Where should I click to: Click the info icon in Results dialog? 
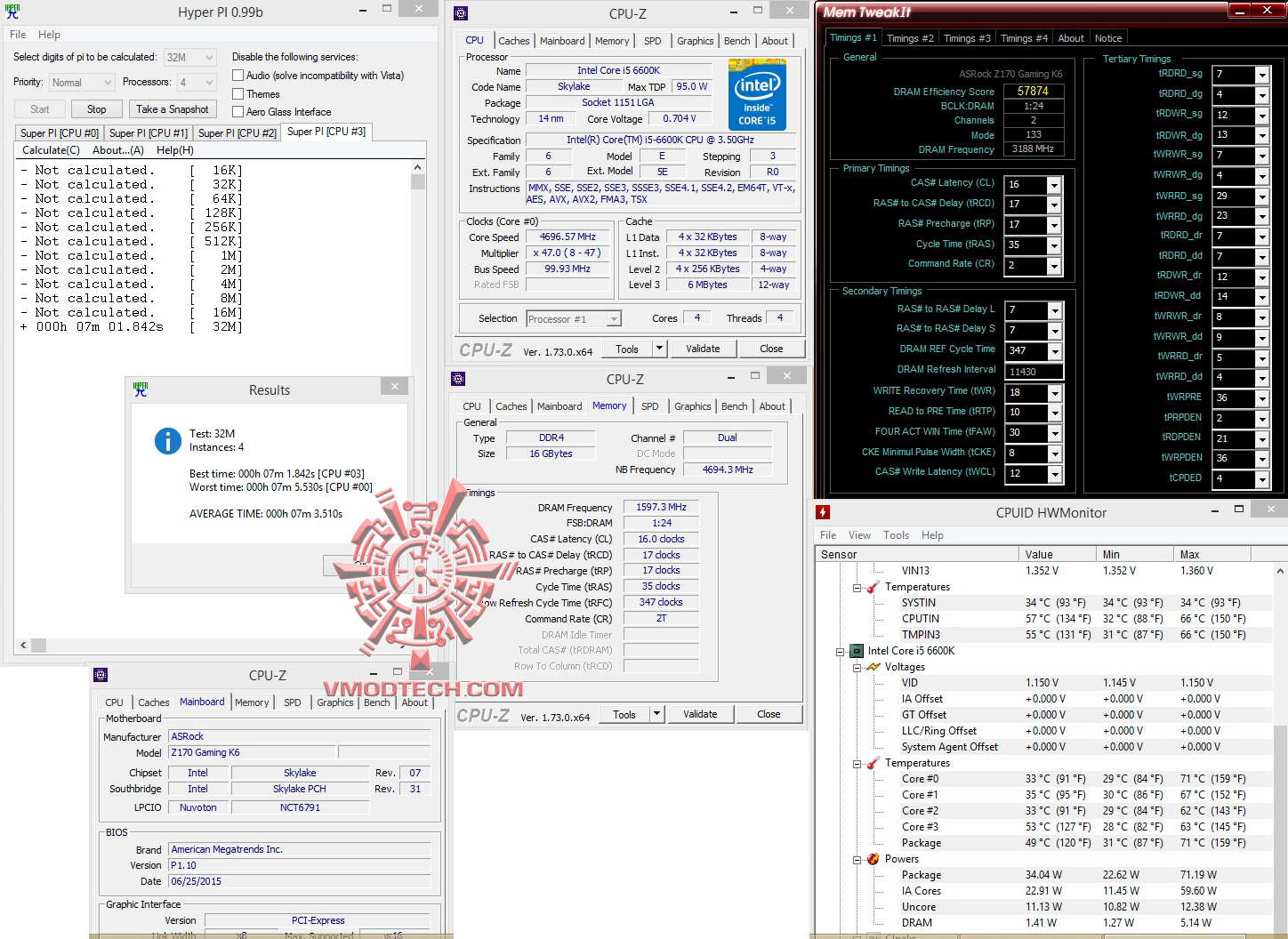pyautogui.click(x=167, y=440)
